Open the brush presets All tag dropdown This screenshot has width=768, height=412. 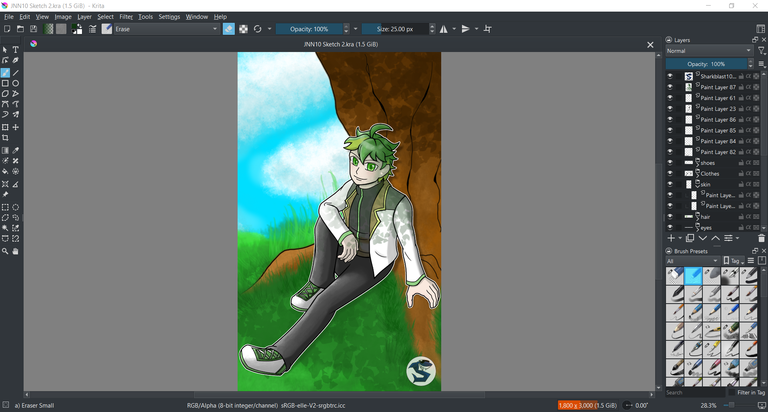click(x=693, y=261)
